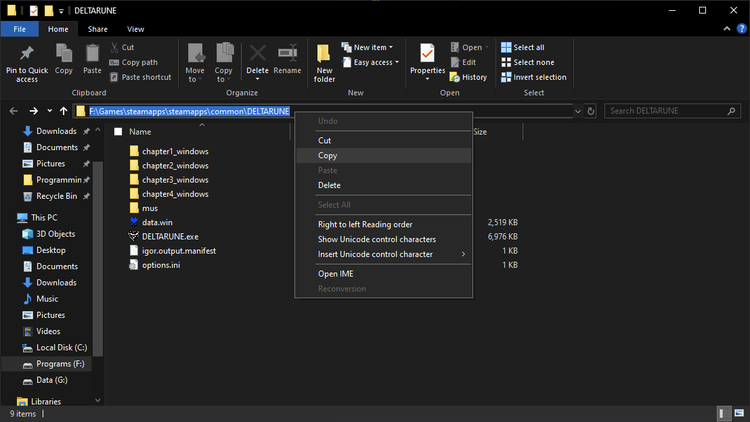Choose Show Unicode control characters
Viewport: 750px width, 422px height.
384,239
